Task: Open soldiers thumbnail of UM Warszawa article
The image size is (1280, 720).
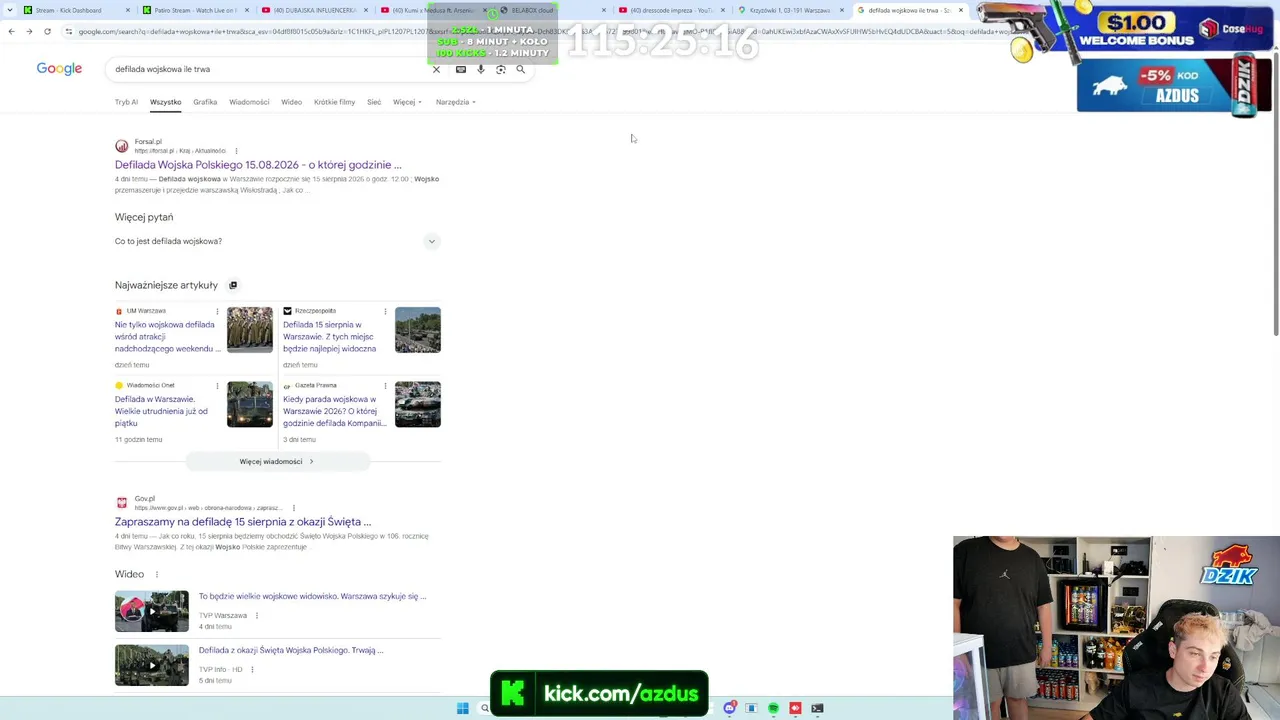Action: (250, 330)
